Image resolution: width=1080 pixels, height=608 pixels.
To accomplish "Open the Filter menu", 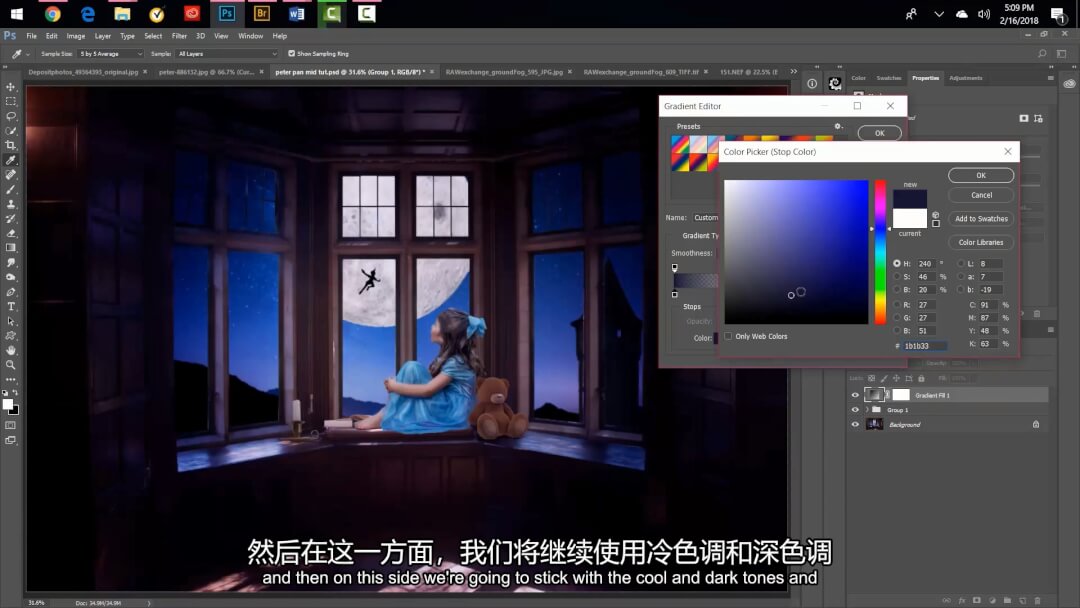I will (179, 36).
